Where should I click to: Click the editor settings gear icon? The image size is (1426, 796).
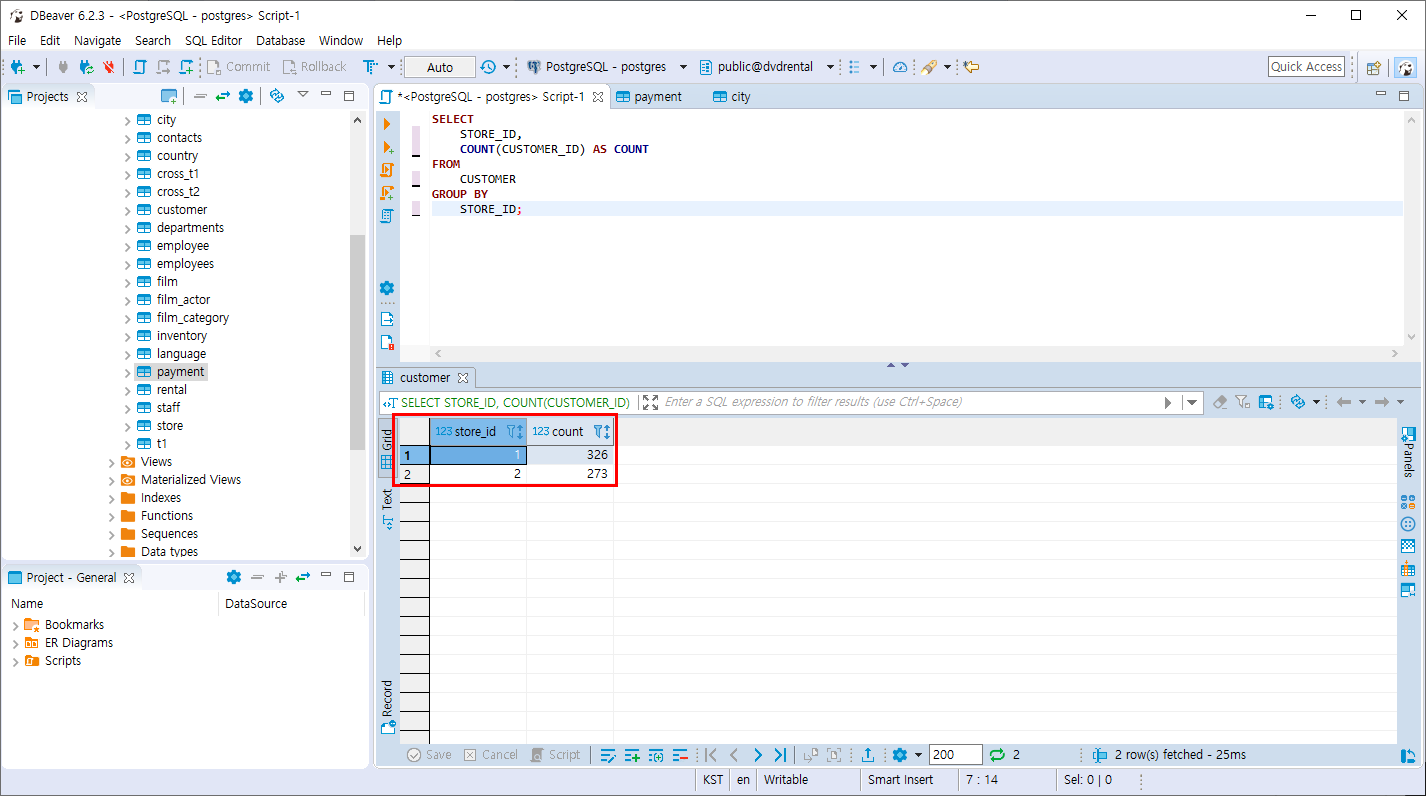(x=387, y=288)
